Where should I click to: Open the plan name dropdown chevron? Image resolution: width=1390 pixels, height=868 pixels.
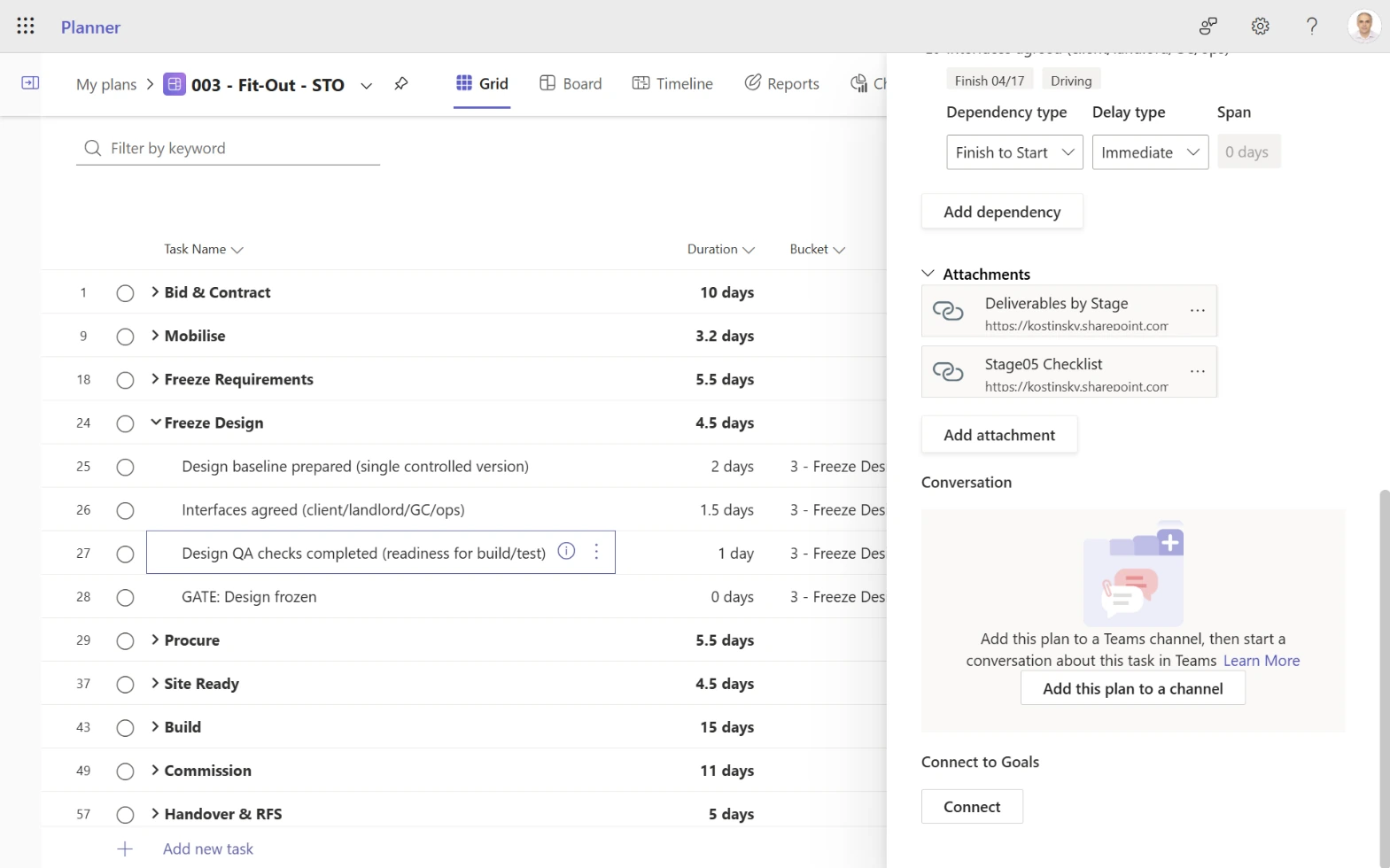pyautogui.click(x=366, y=85)
